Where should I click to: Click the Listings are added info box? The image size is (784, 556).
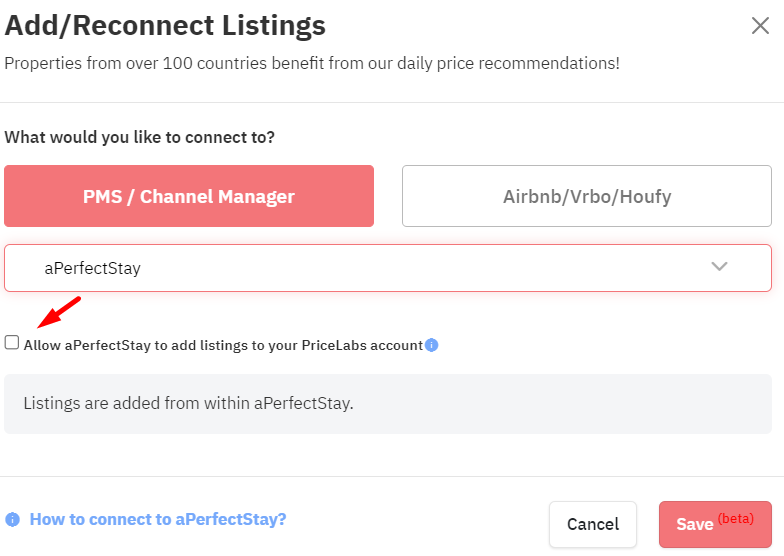pyautogui.click(x=388, y=404)
